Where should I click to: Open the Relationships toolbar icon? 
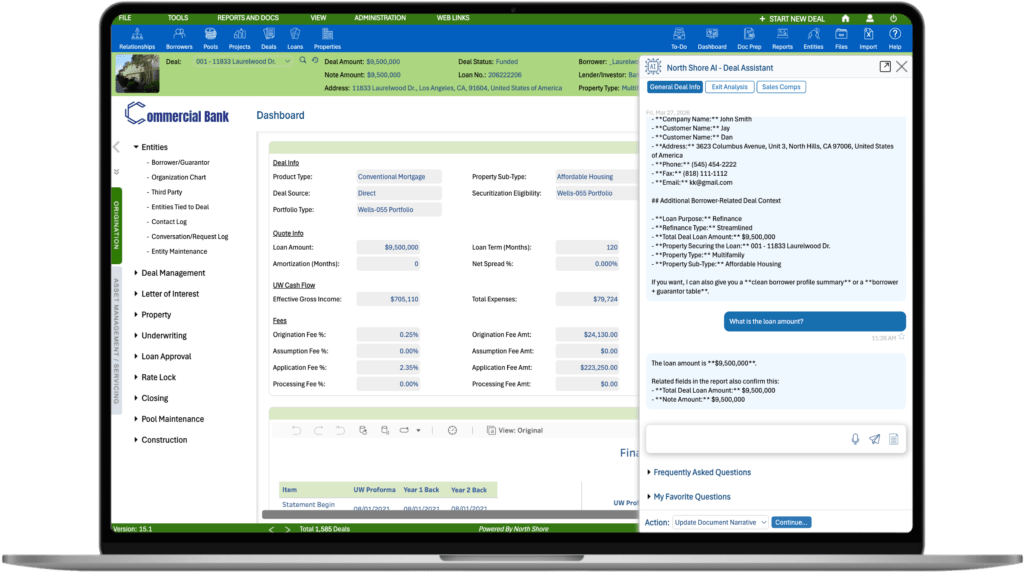(137, 38)
